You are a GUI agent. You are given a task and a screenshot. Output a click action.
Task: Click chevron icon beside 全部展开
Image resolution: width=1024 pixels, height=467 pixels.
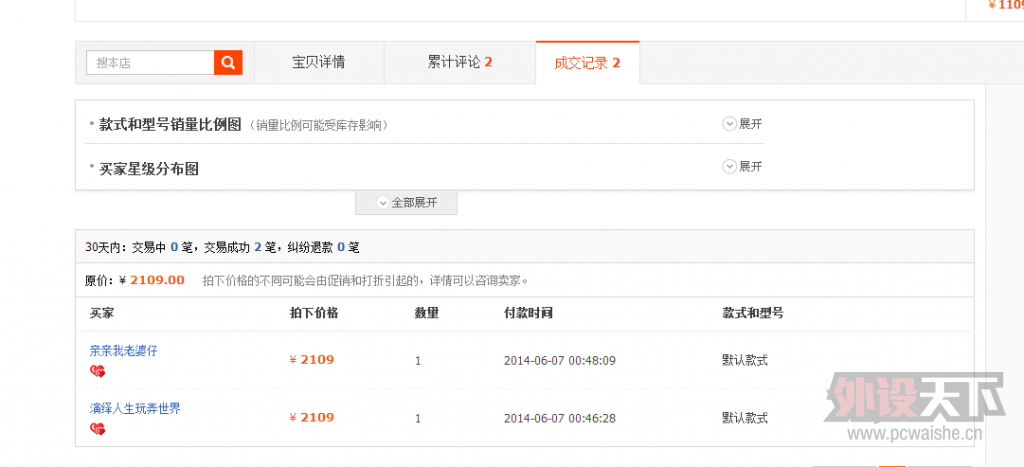[x=382, y=202]
